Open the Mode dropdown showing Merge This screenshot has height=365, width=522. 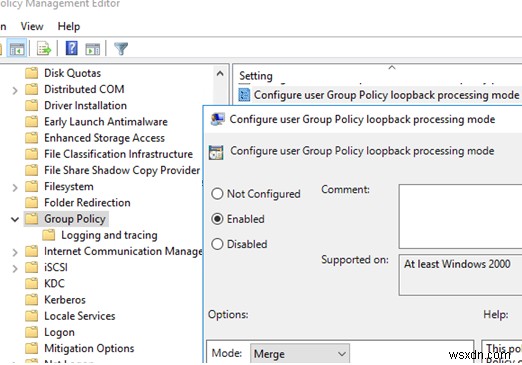click(300, 353)
